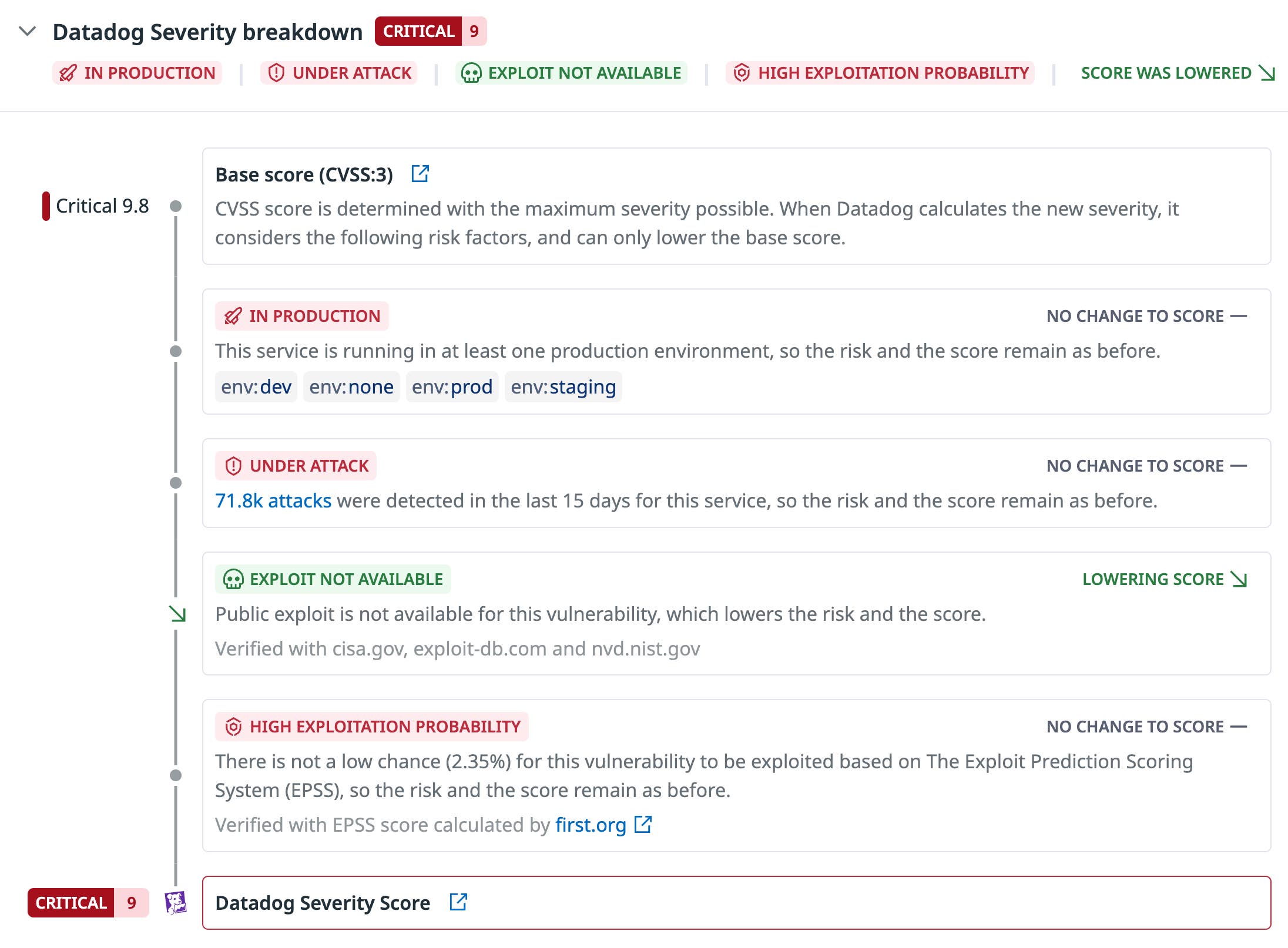Select the UNDER ATTACK badge in the header
The width and height of the screenshot is (1288, 948).
[338, 73]
